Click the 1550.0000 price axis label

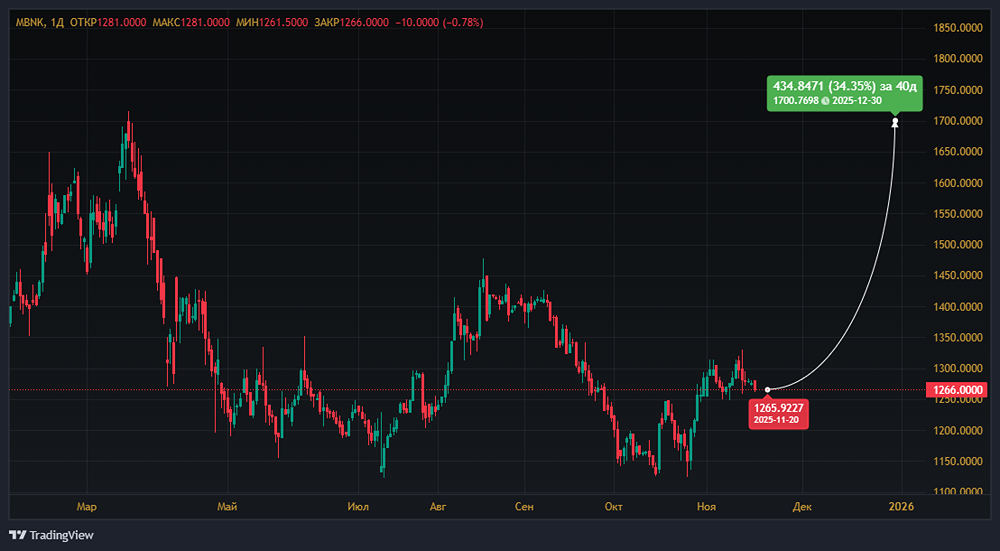(956, 214)
